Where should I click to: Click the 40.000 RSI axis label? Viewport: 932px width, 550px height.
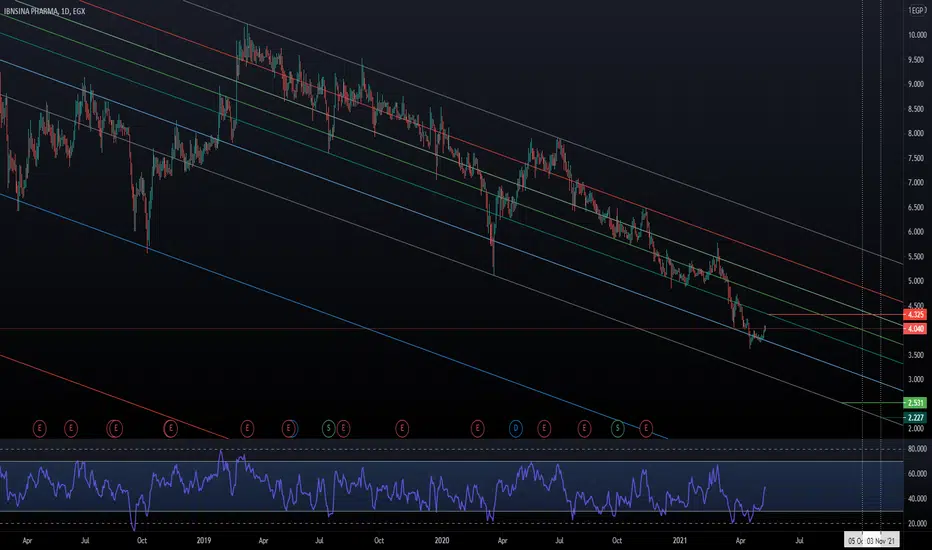[x=917, y=499]
